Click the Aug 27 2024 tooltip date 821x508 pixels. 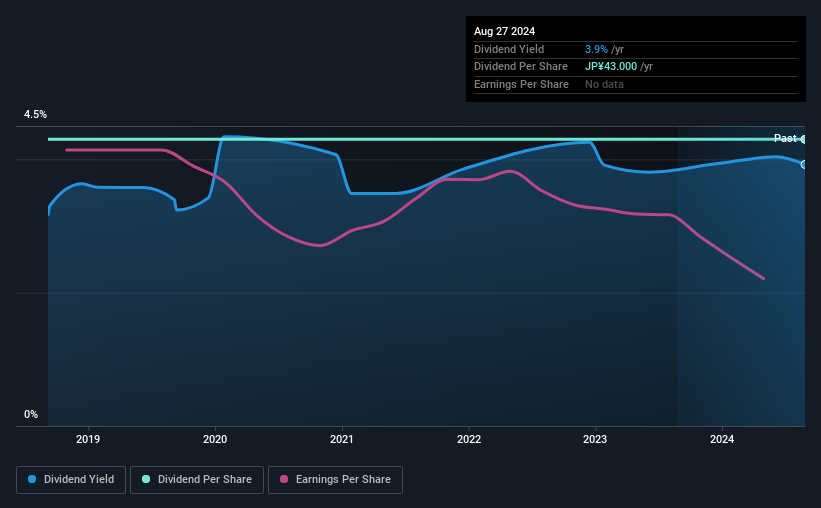(x=504, y=31)
